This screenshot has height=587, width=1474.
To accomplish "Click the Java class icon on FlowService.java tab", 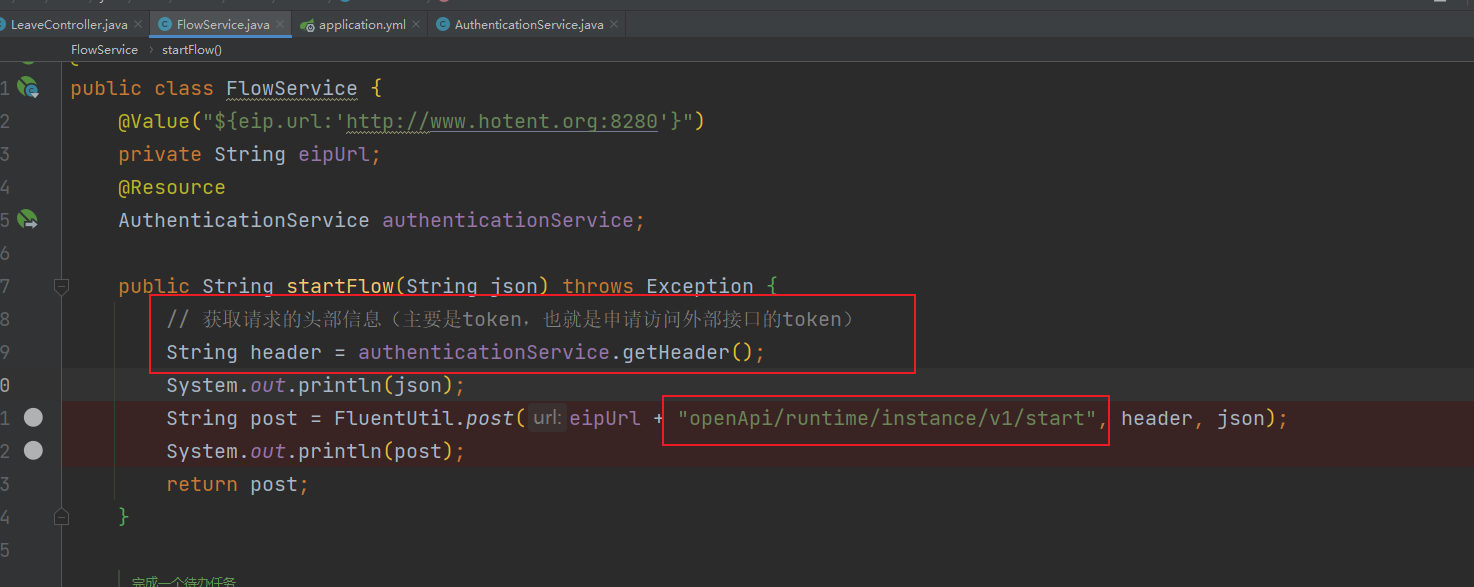I will tap(165, 24).
